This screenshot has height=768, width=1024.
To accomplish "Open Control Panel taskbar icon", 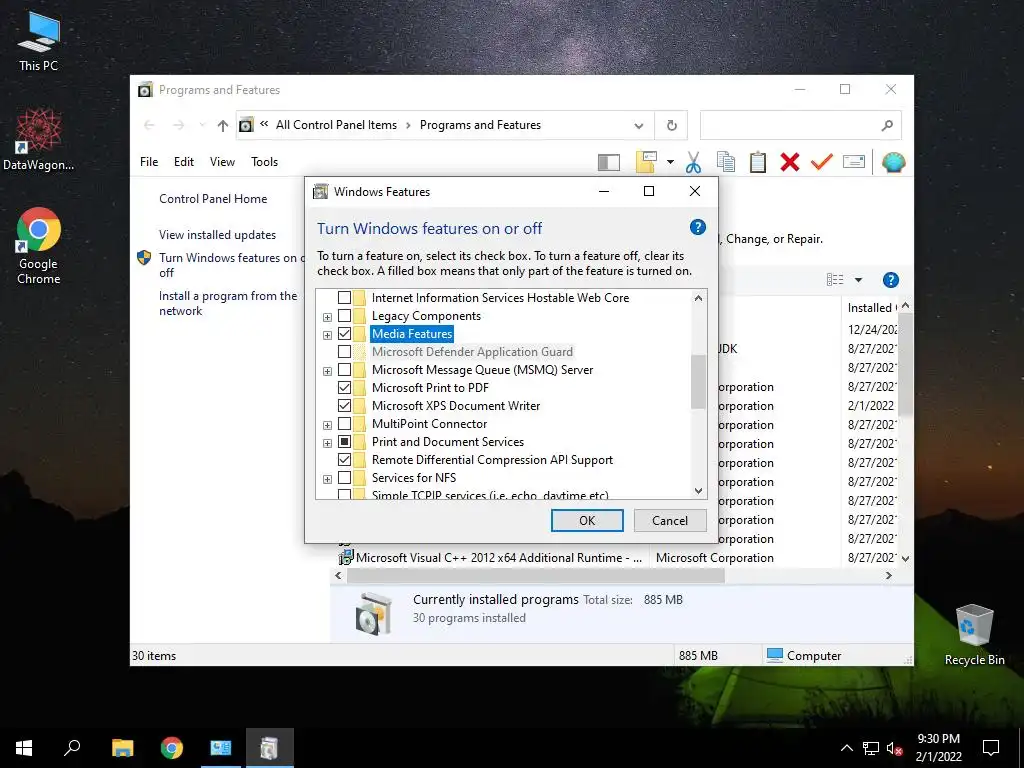I will point(221,748).
